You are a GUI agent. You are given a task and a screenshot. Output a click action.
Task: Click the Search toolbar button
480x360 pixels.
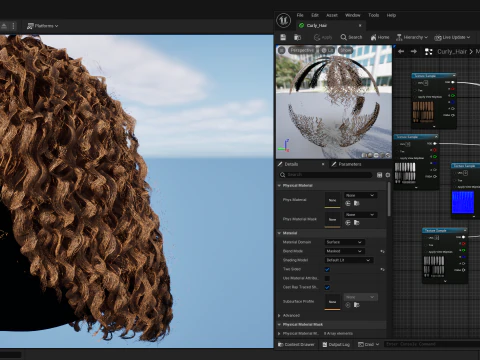coord(351,37)
